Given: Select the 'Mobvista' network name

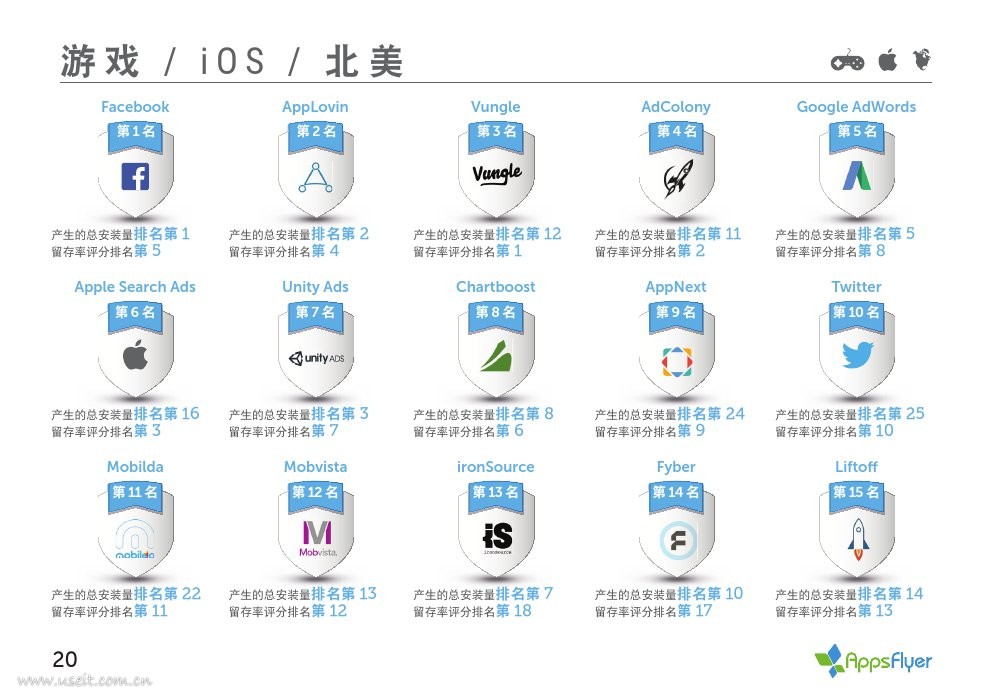Looking at the screenshot, I should pos(315,467).
